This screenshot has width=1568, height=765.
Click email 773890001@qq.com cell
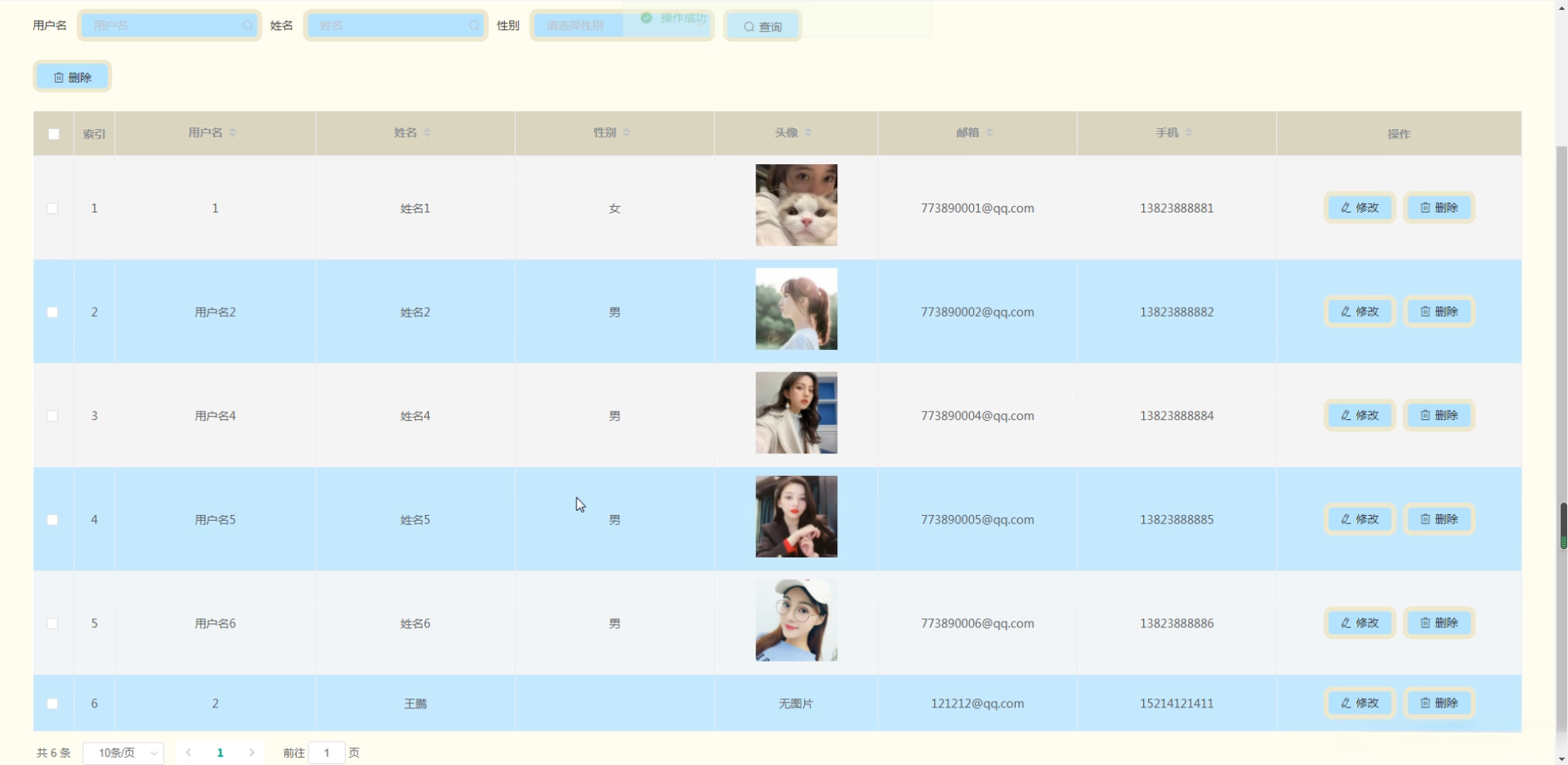[x=977, y=208]
